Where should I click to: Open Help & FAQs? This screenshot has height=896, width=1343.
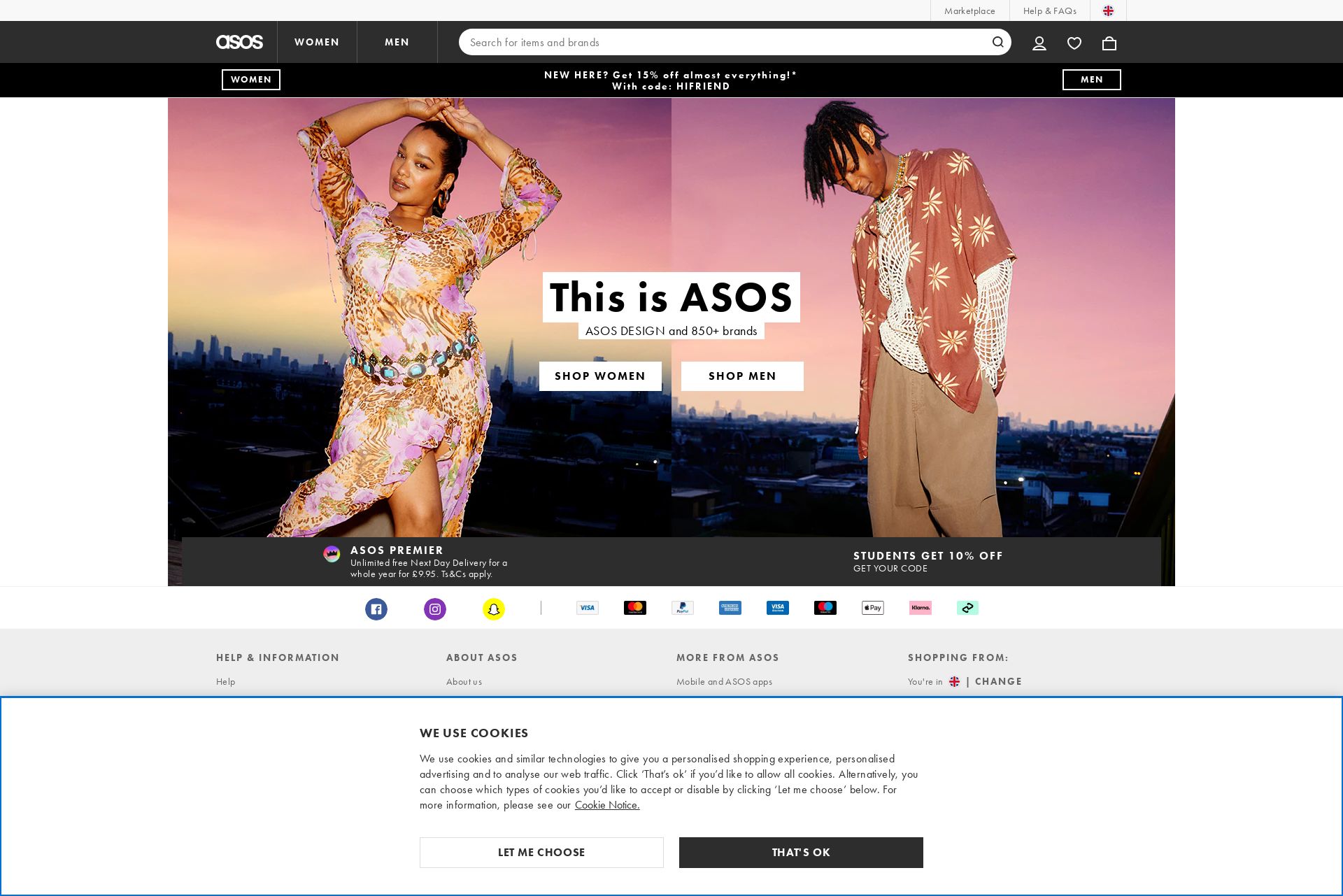tap(1050, 10)
